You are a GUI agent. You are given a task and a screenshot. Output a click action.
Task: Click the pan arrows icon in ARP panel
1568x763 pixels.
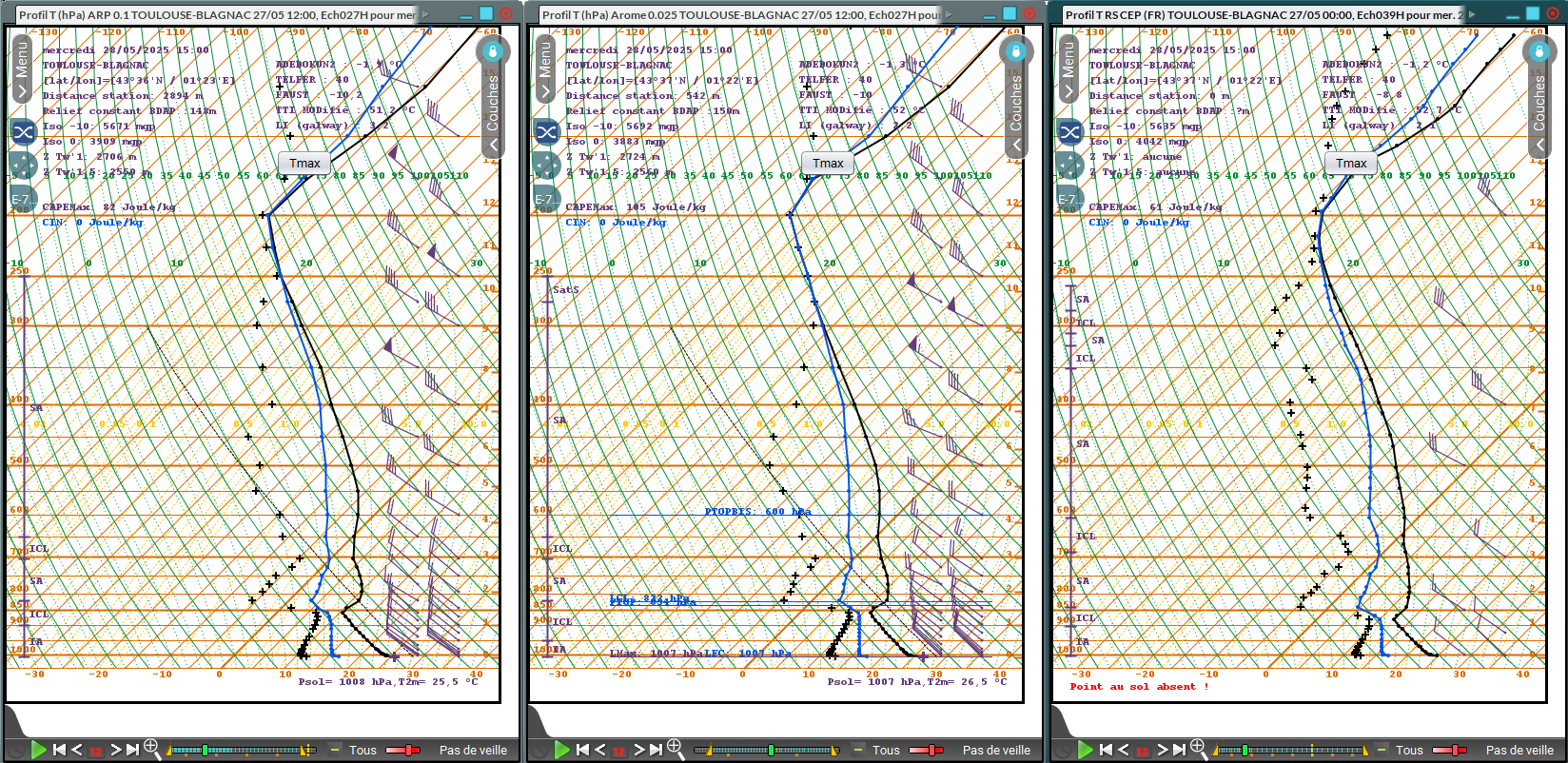[x=23, y=166]
